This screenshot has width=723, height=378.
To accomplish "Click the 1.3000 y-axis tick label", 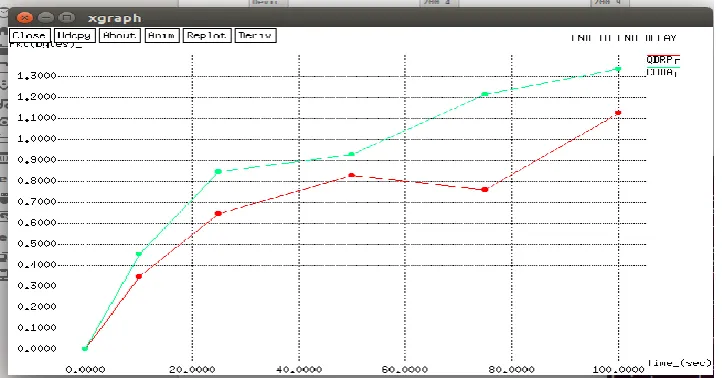I will pyautogui.click(x=37, y=76).
